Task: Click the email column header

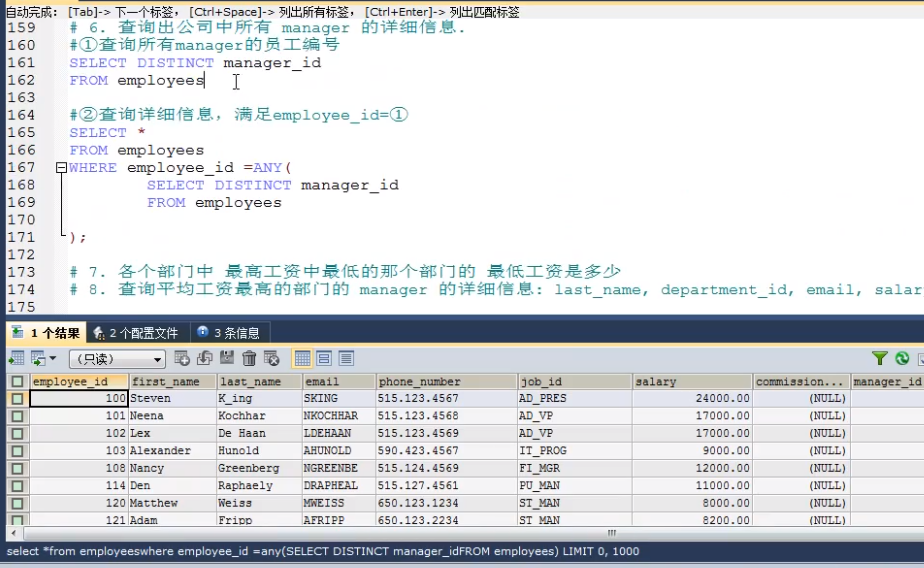Action: point(339,382)
